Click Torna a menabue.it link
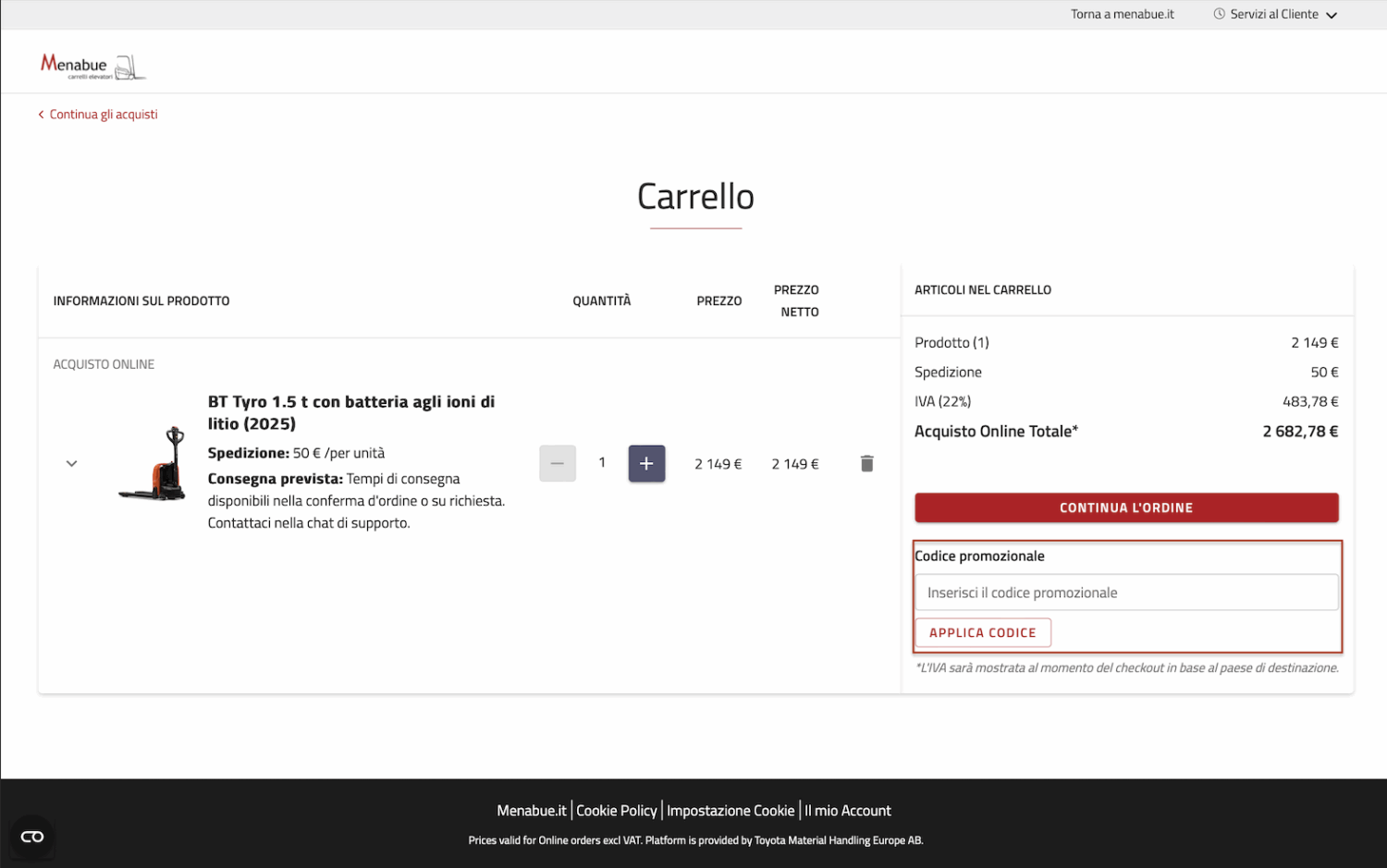 pyautogui.click(x=1122, y=14)
